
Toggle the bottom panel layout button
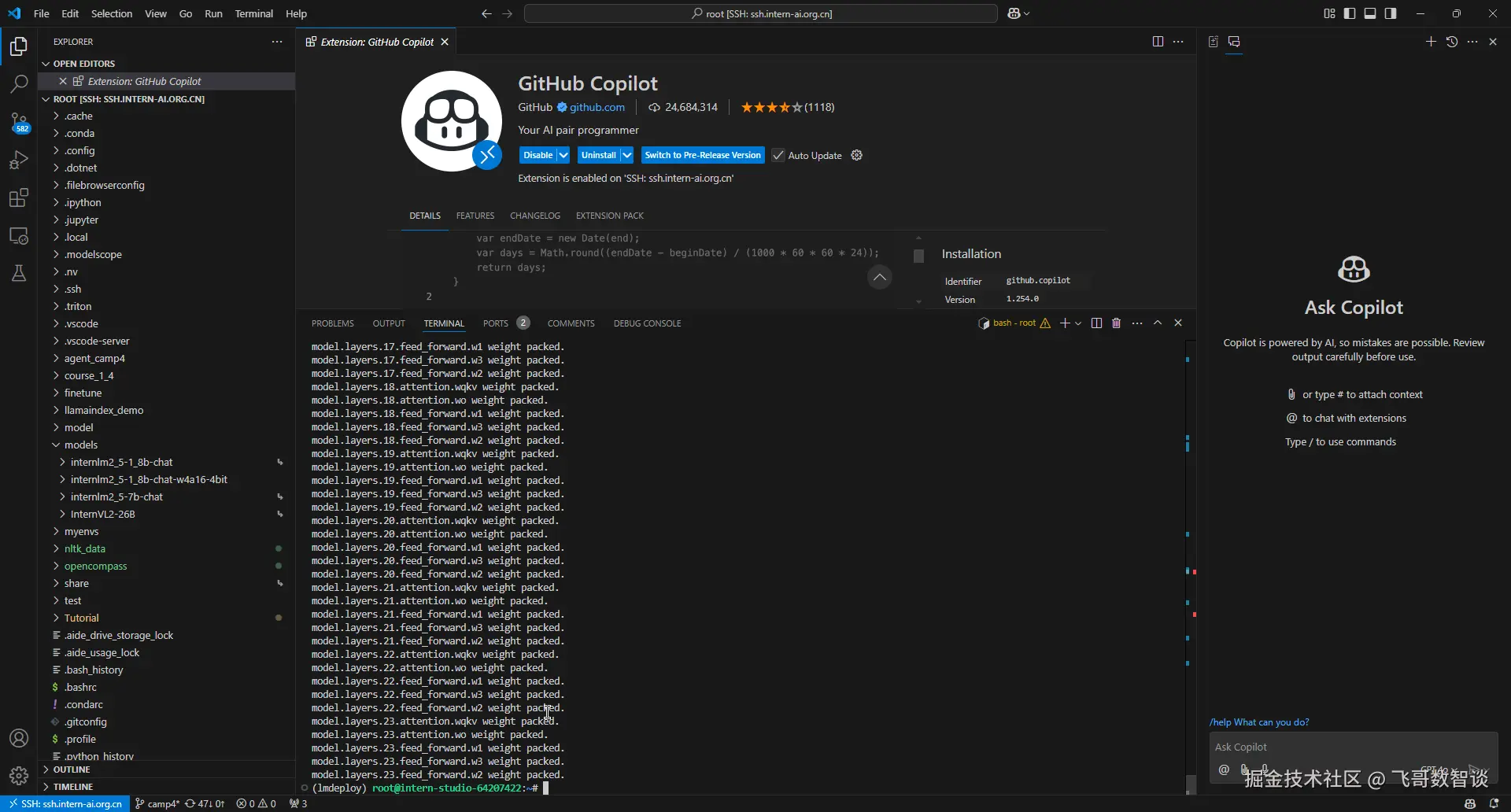click(1370, 13)
